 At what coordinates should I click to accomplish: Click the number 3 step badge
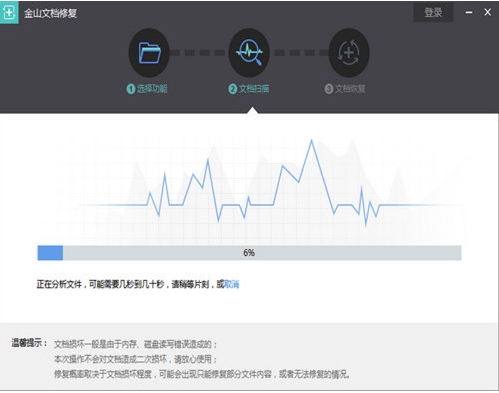point(329,89)
